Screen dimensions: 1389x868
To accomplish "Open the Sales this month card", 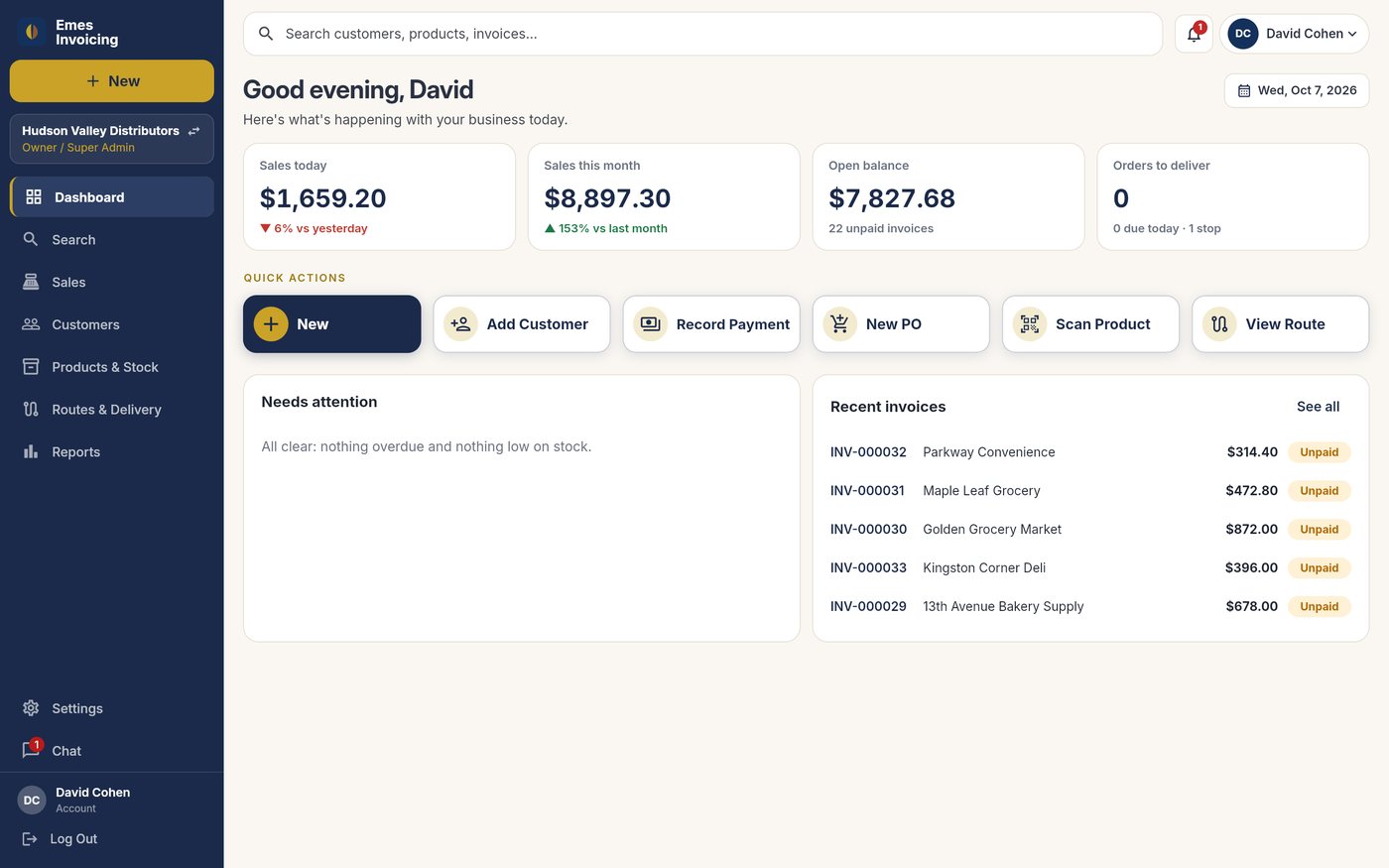I will point(664,196).
